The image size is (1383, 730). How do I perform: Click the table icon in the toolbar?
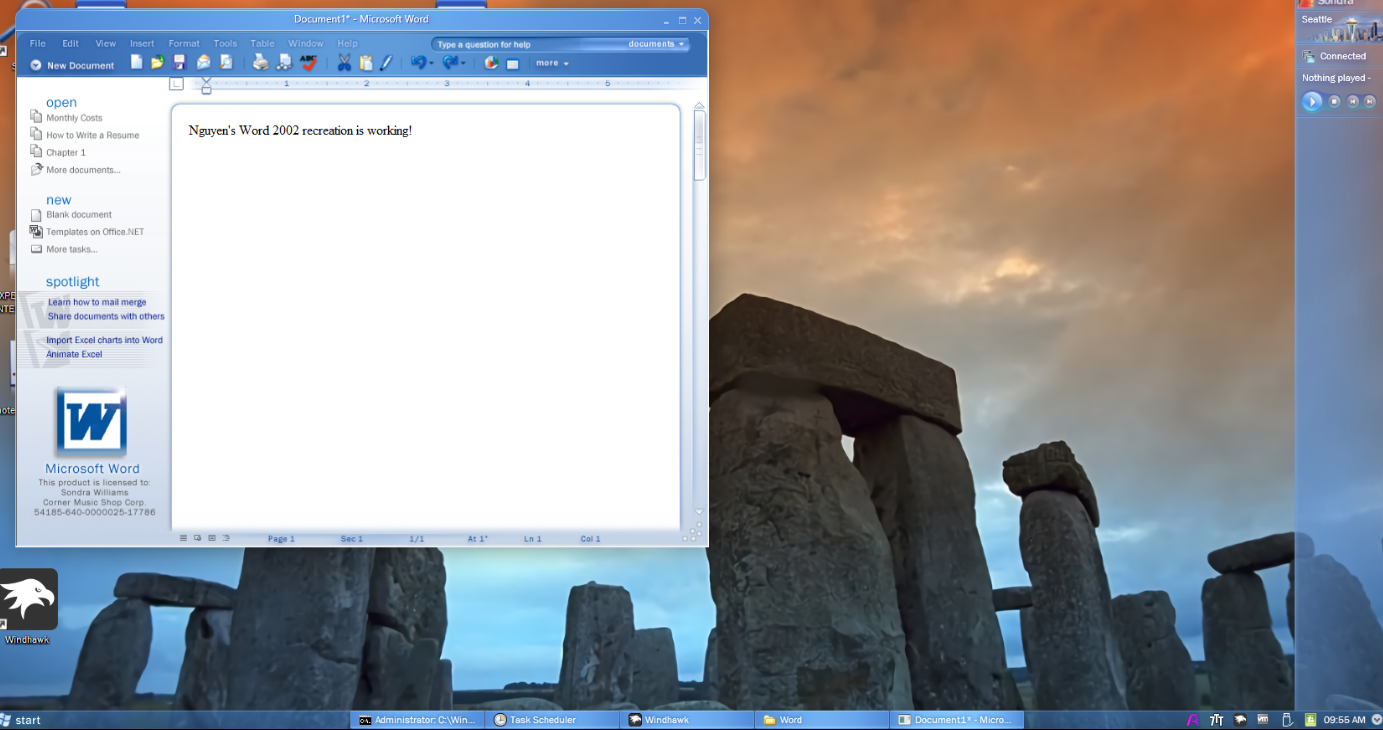click(513, 64)
